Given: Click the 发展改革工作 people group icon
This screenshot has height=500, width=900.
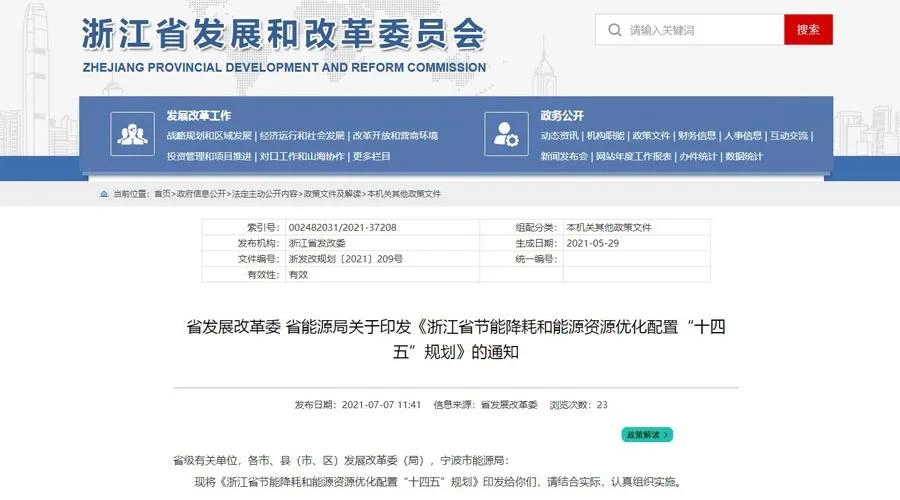Looking at the screenshot, I should pos(132,134).
